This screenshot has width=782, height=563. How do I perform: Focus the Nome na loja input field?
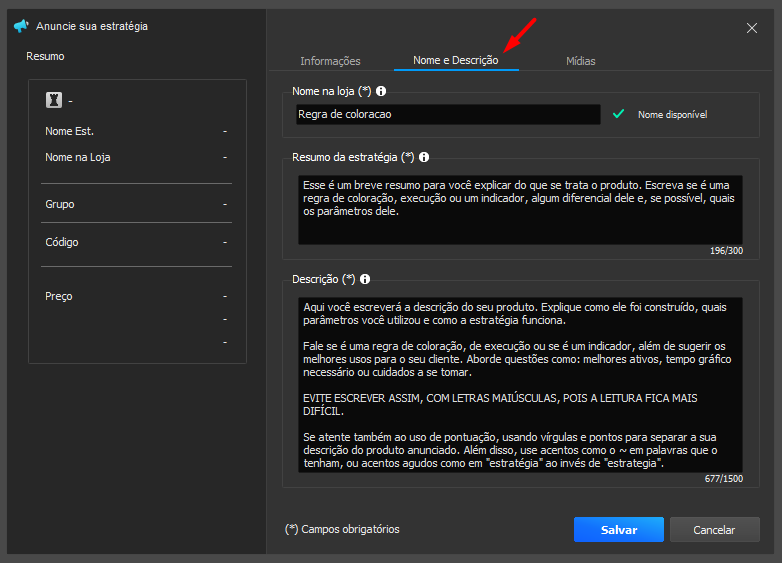[x=448, y=114]
